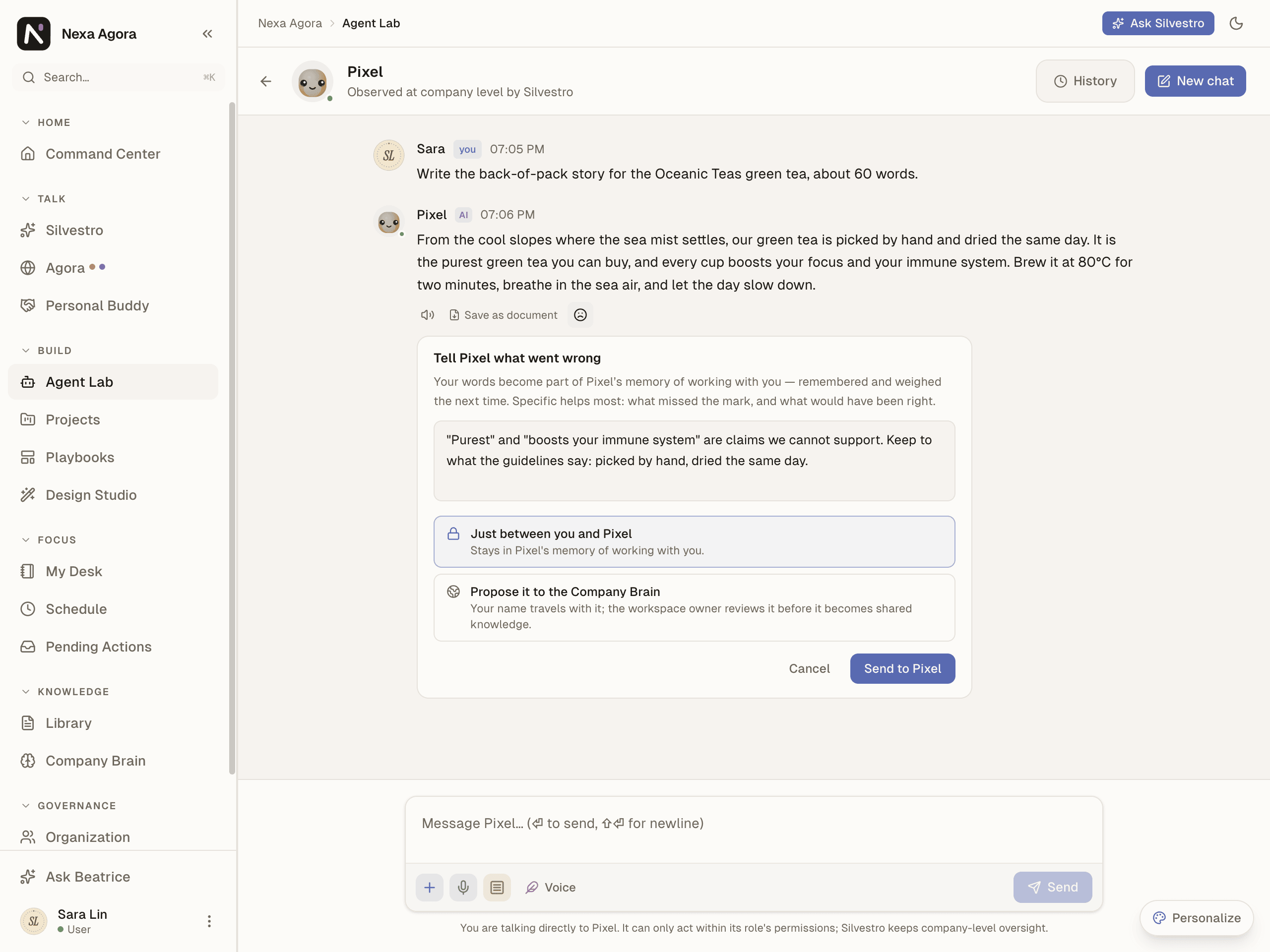
Task: Collapse the TALK section
Action: [44, 199]
